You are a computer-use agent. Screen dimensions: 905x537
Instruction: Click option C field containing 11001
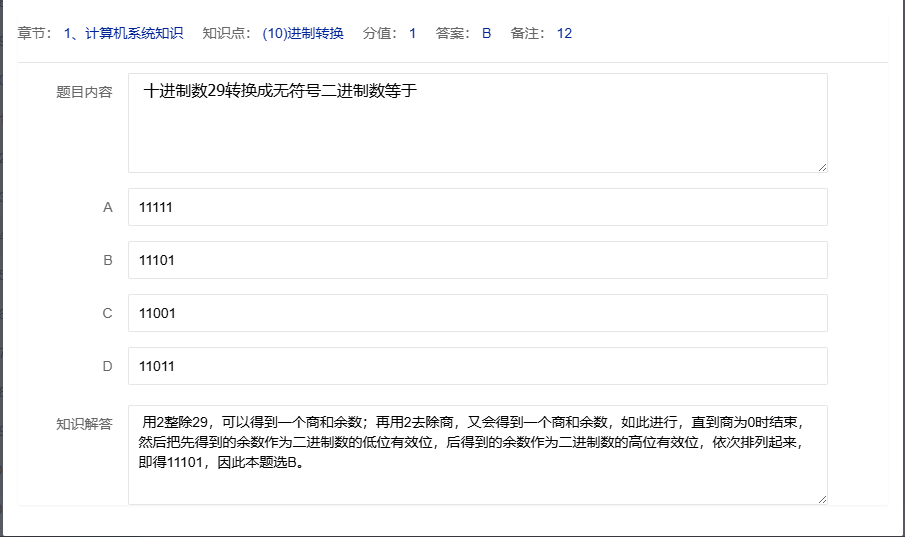tap(477, 313)
